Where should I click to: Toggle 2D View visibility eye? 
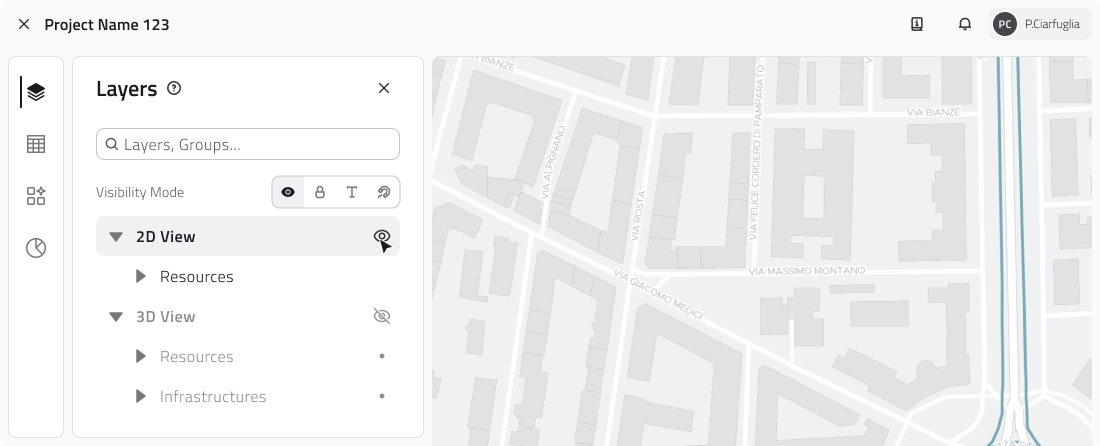[381, 237]
